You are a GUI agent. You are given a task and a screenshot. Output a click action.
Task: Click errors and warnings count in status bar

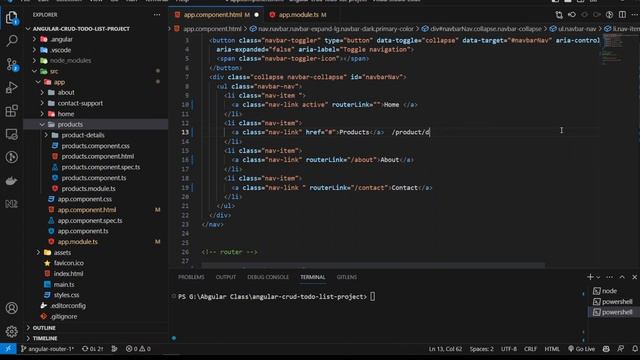click(x=138, y=349)
